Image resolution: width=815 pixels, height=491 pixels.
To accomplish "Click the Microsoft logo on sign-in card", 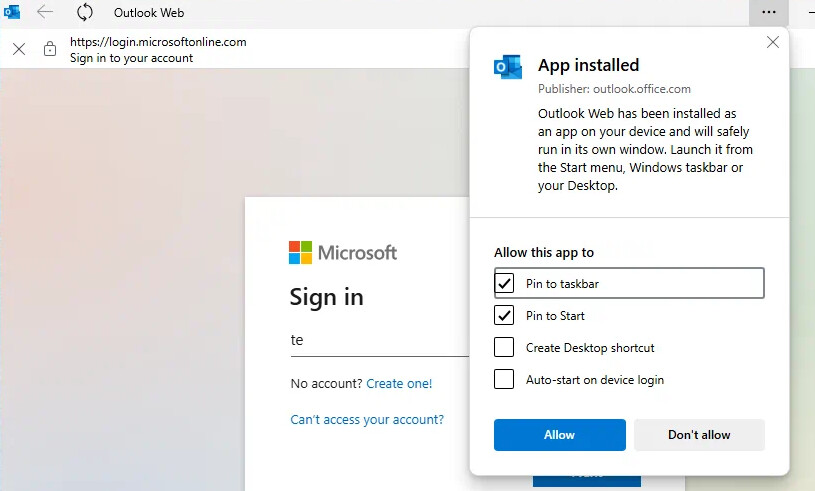I will click(x=343, y=253).
